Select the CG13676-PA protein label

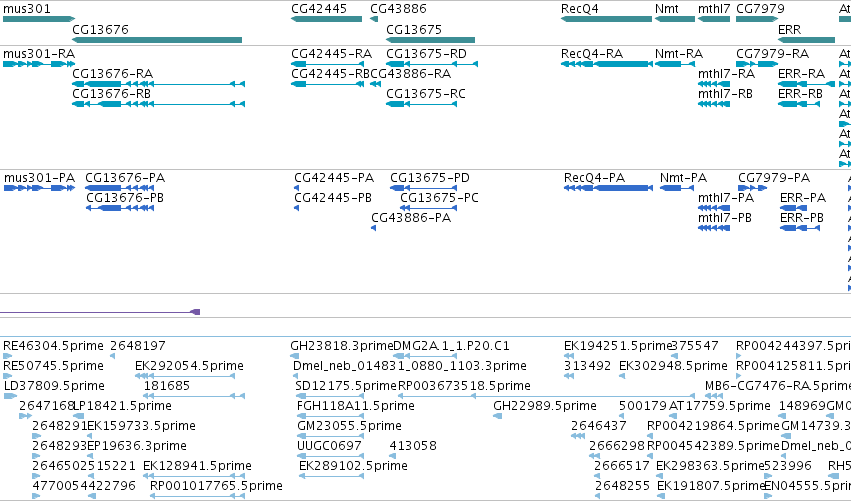click(125, 178)
